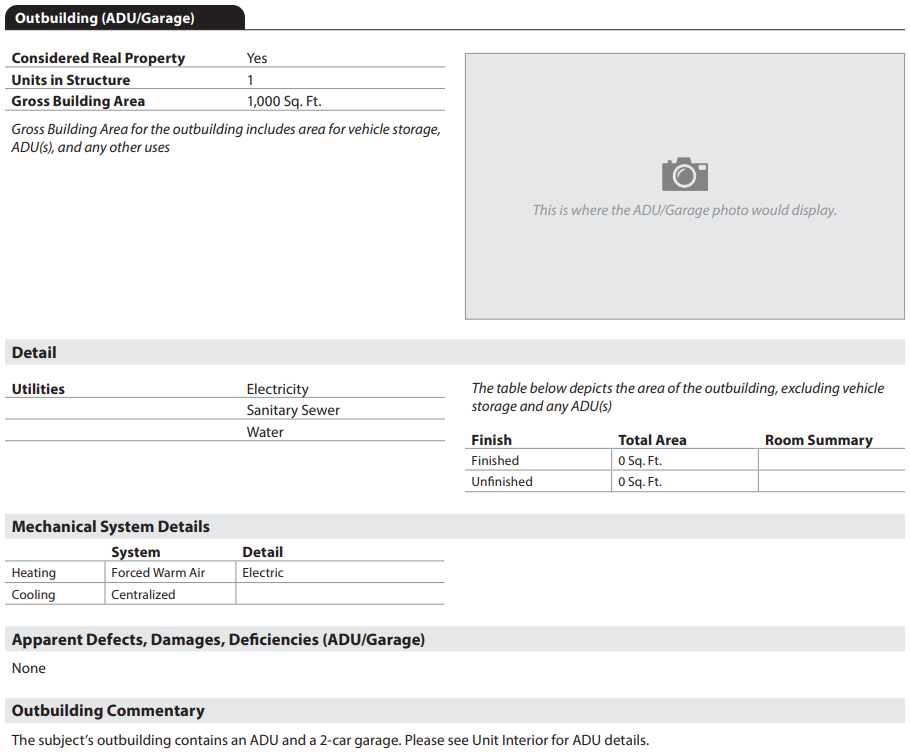
Task: Click the 'Unfinished' row label
Action: [502, 481]
